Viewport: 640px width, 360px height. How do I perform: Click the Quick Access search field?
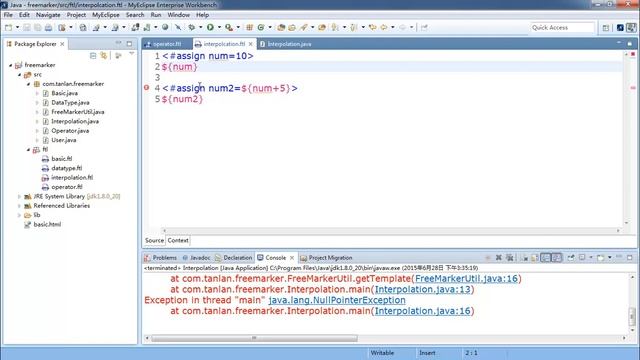pos(562,27)
